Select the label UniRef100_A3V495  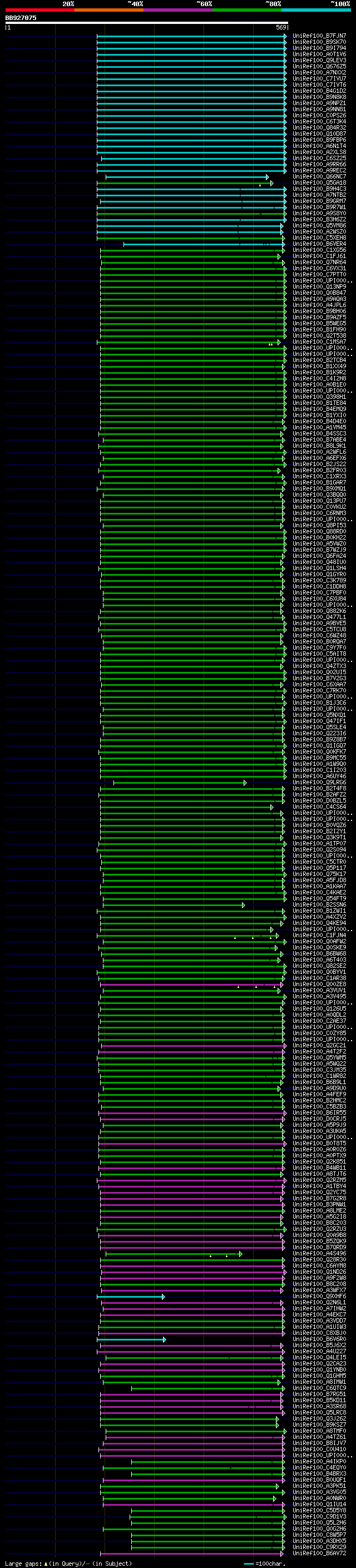319,996
